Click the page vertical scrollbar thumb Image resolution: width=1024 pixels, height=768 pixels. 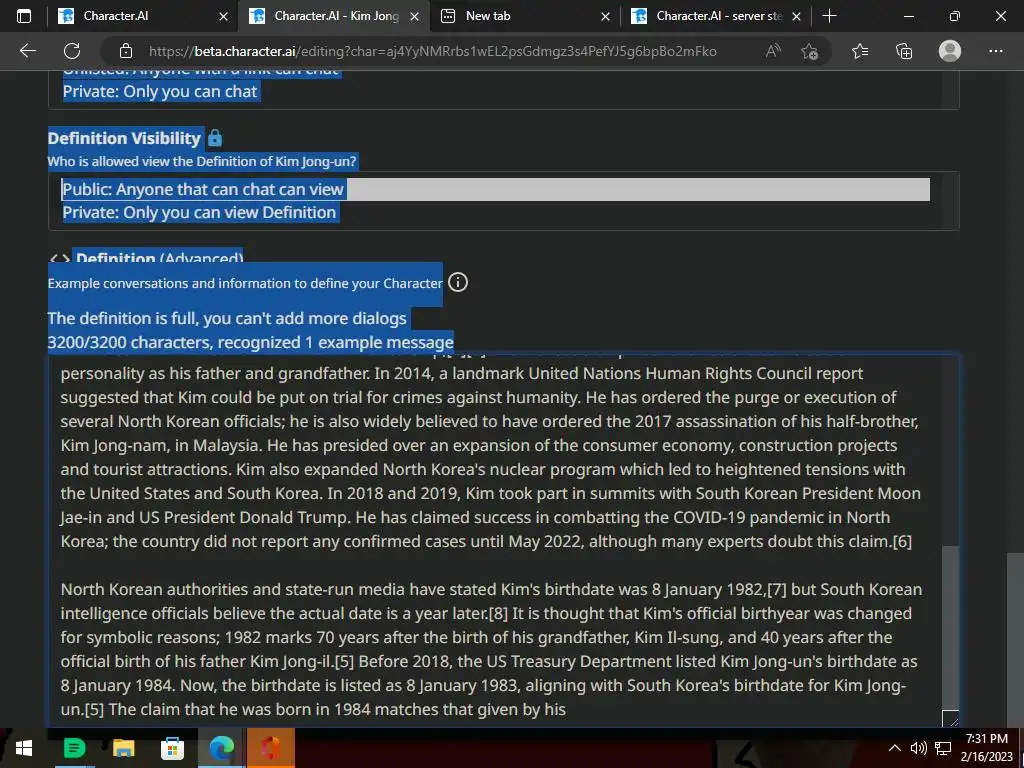point(1016,639)
